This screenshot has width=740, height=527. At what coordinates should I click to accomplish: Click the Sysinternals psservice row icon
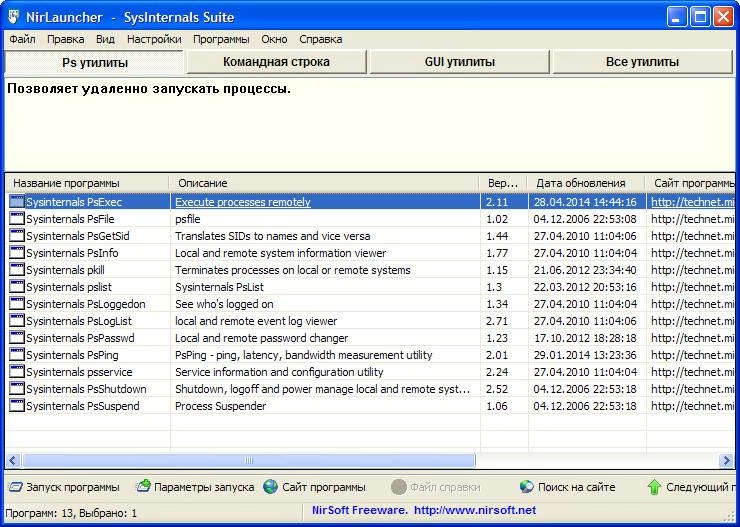(x=17, y=372)
